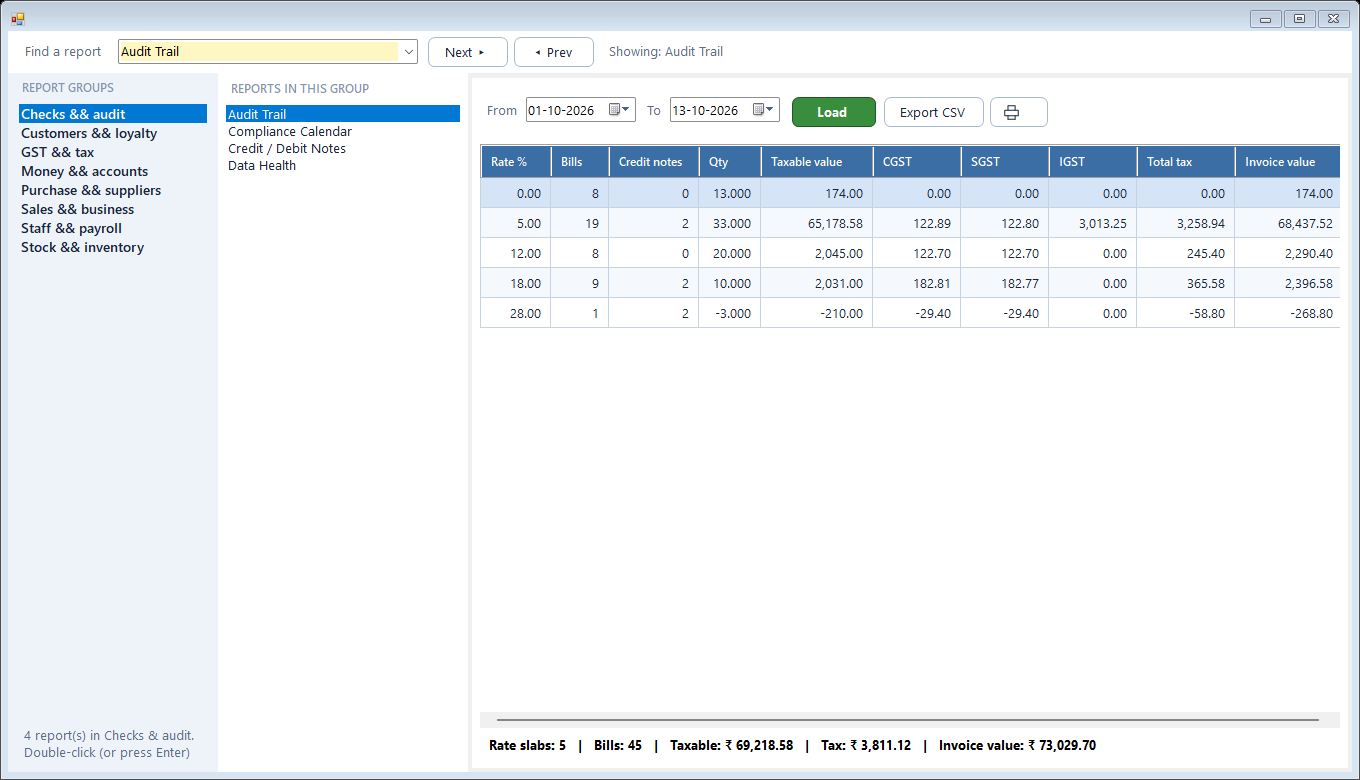This screenshot has width=1360, height=780.
Task: Select Money && accounts report group
Action: click(x=84, y=171)
